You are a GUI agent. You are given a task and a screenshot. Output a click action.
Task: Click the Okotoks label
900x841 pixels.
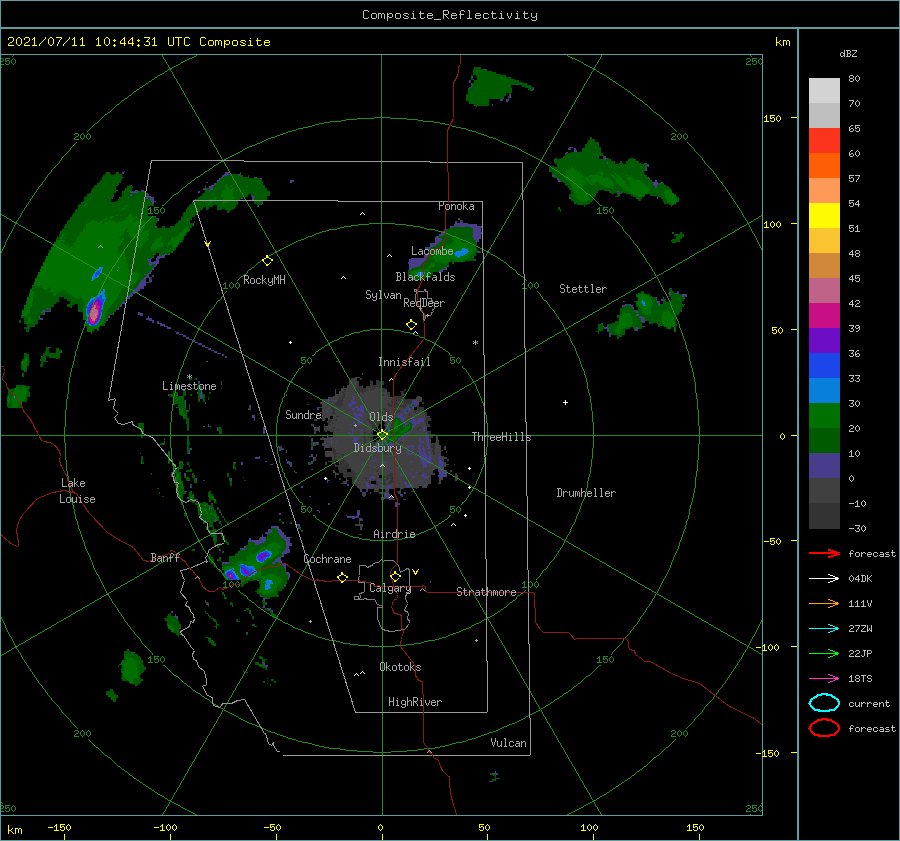tap(400, 667)
